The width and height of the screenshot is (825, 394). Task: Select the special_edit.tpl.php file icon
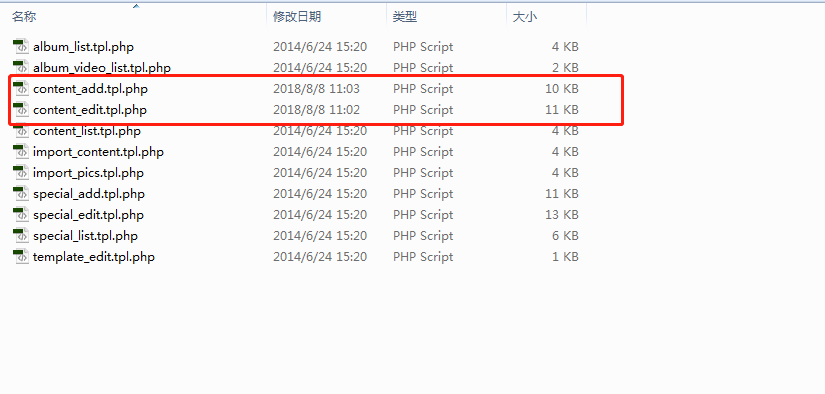[x=21, y=215]
